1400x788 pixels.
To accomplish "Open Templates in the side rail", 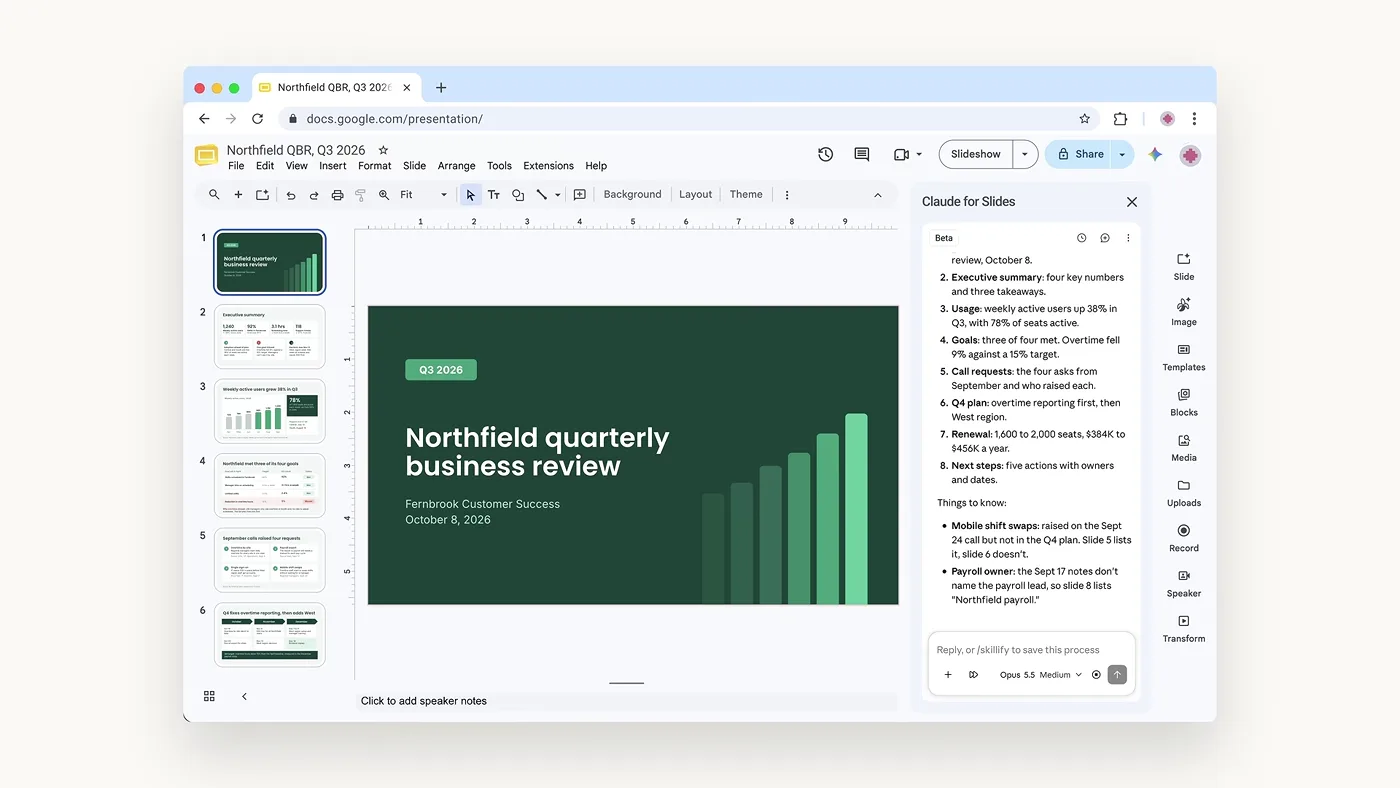I will 1184,357.
